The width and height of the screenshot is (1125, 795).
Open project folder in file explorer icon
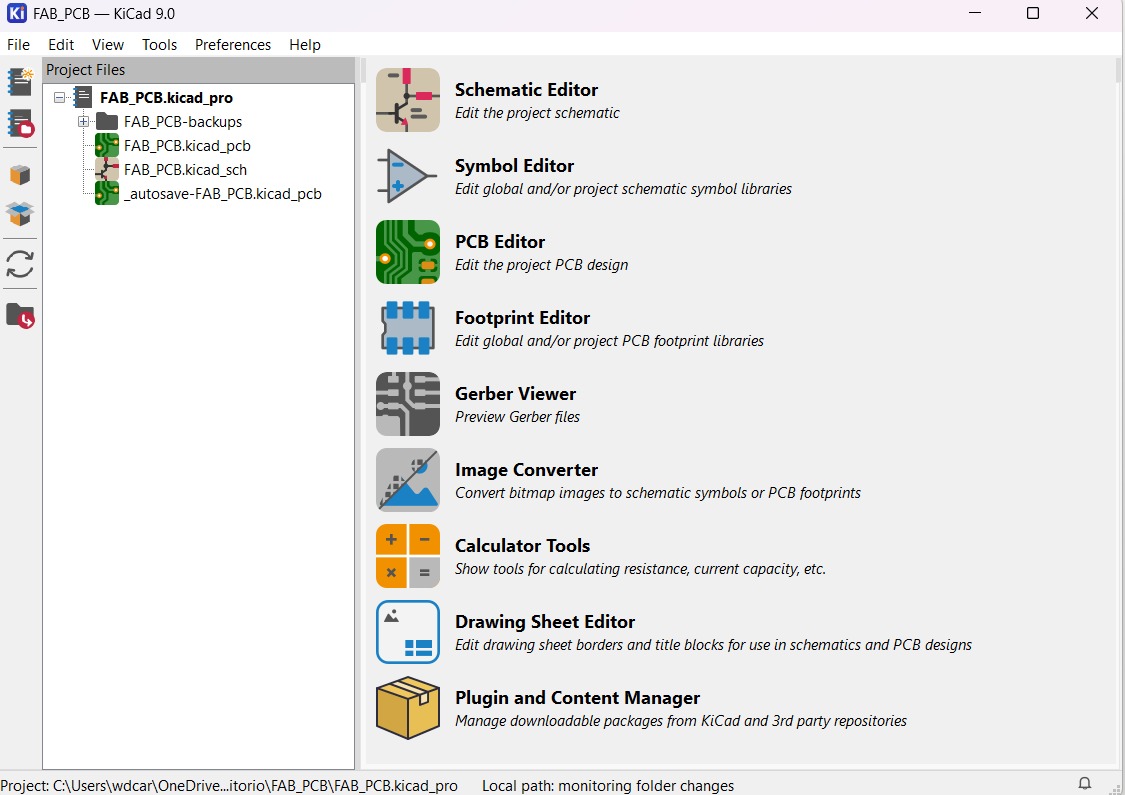click(21, 316)
